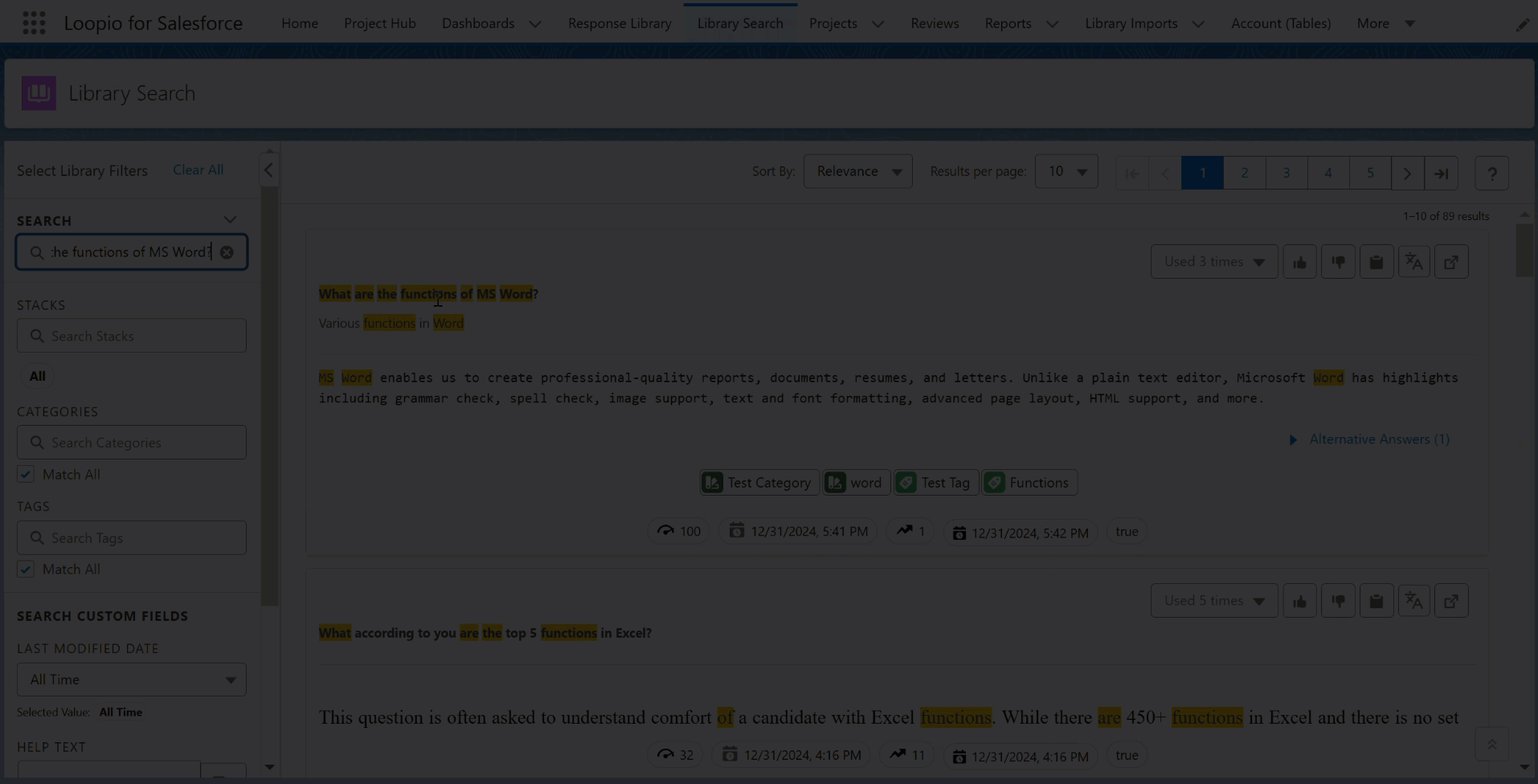
Task: Click the Search Stacks field
Action: [x=132, y=336]
